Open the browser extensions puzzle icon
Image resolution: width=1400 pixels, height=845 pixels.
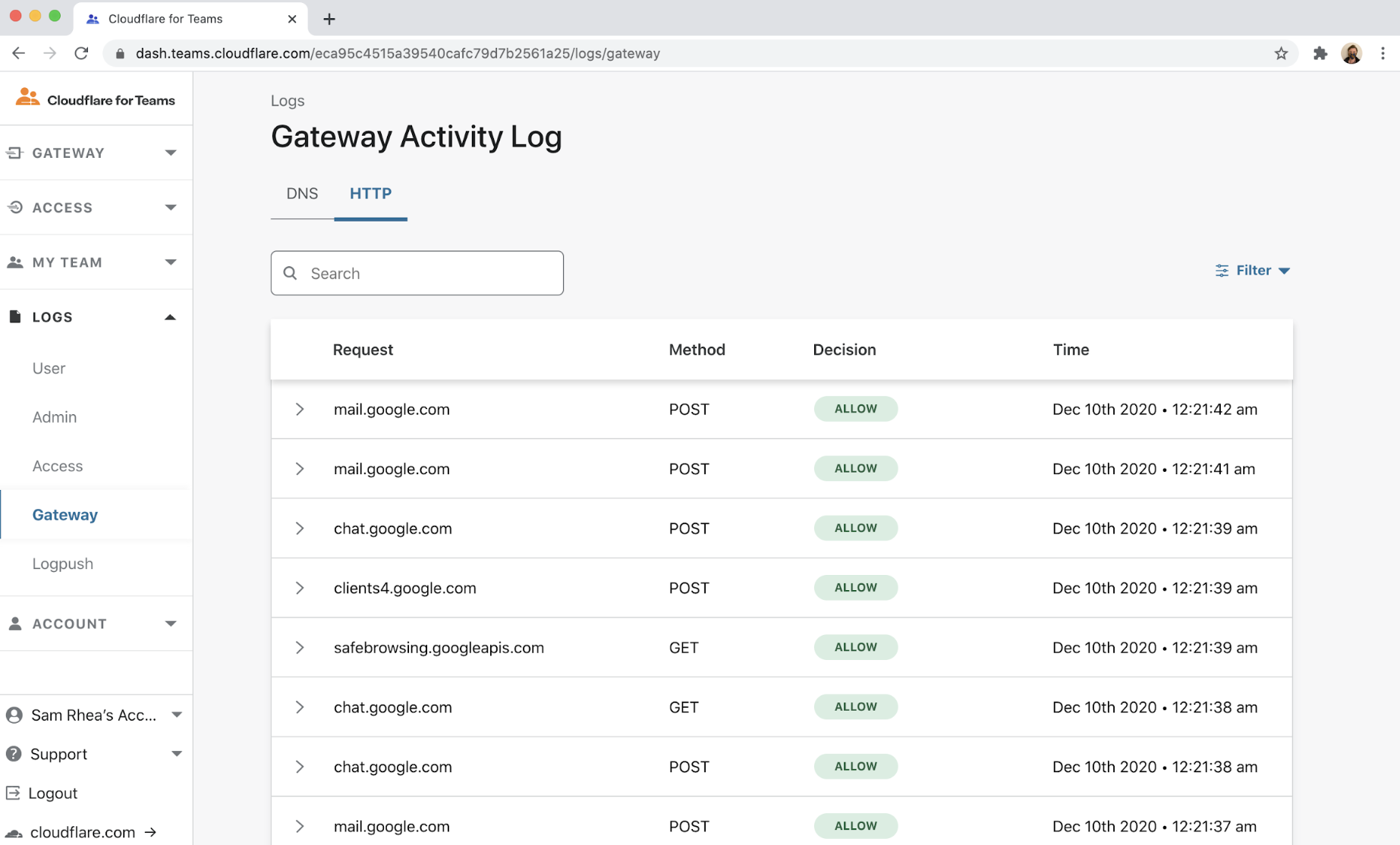[x=1320, y=53]
